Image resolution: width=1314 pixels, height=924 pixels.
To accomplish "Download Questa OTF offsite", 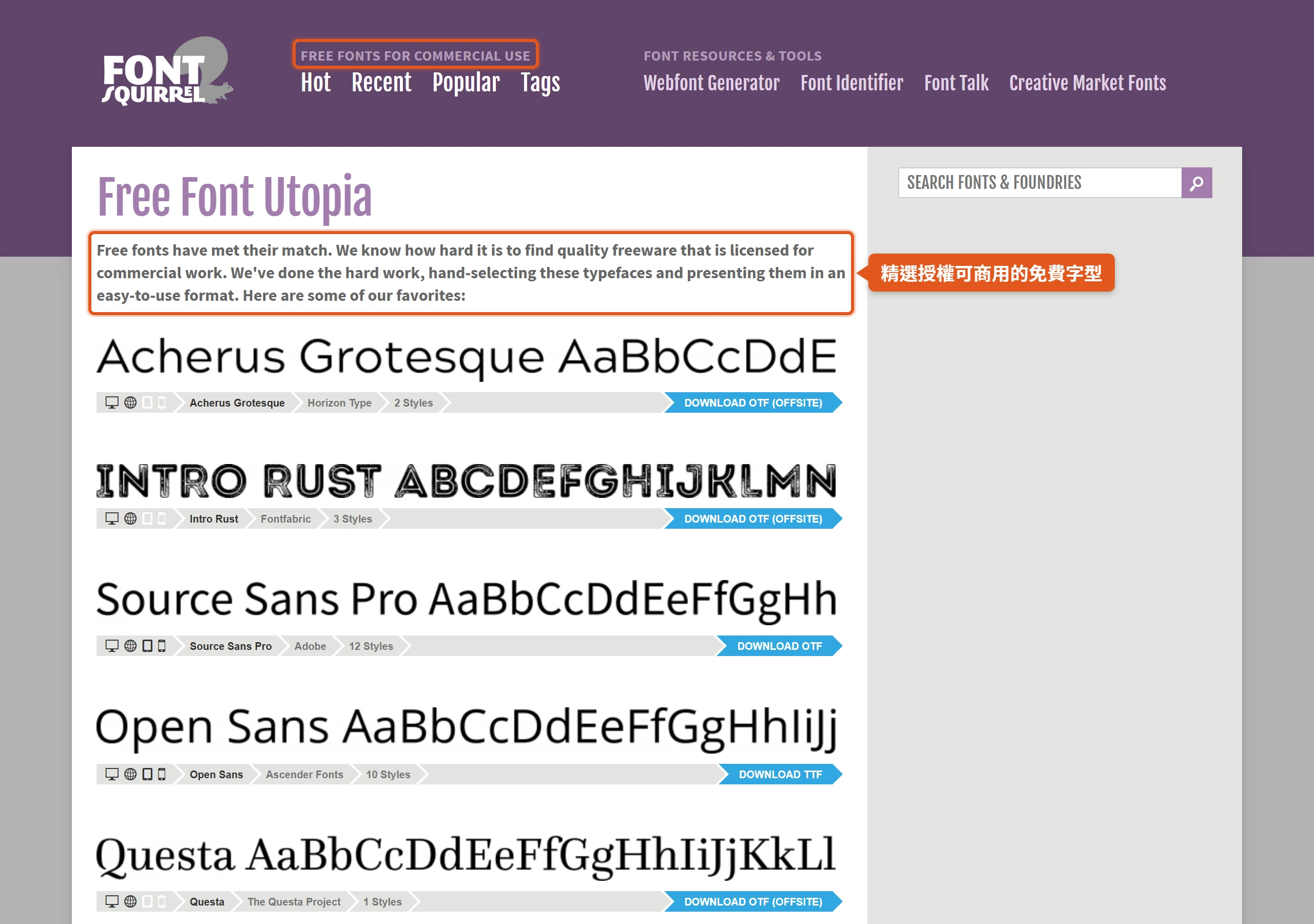I will (753, 902).
